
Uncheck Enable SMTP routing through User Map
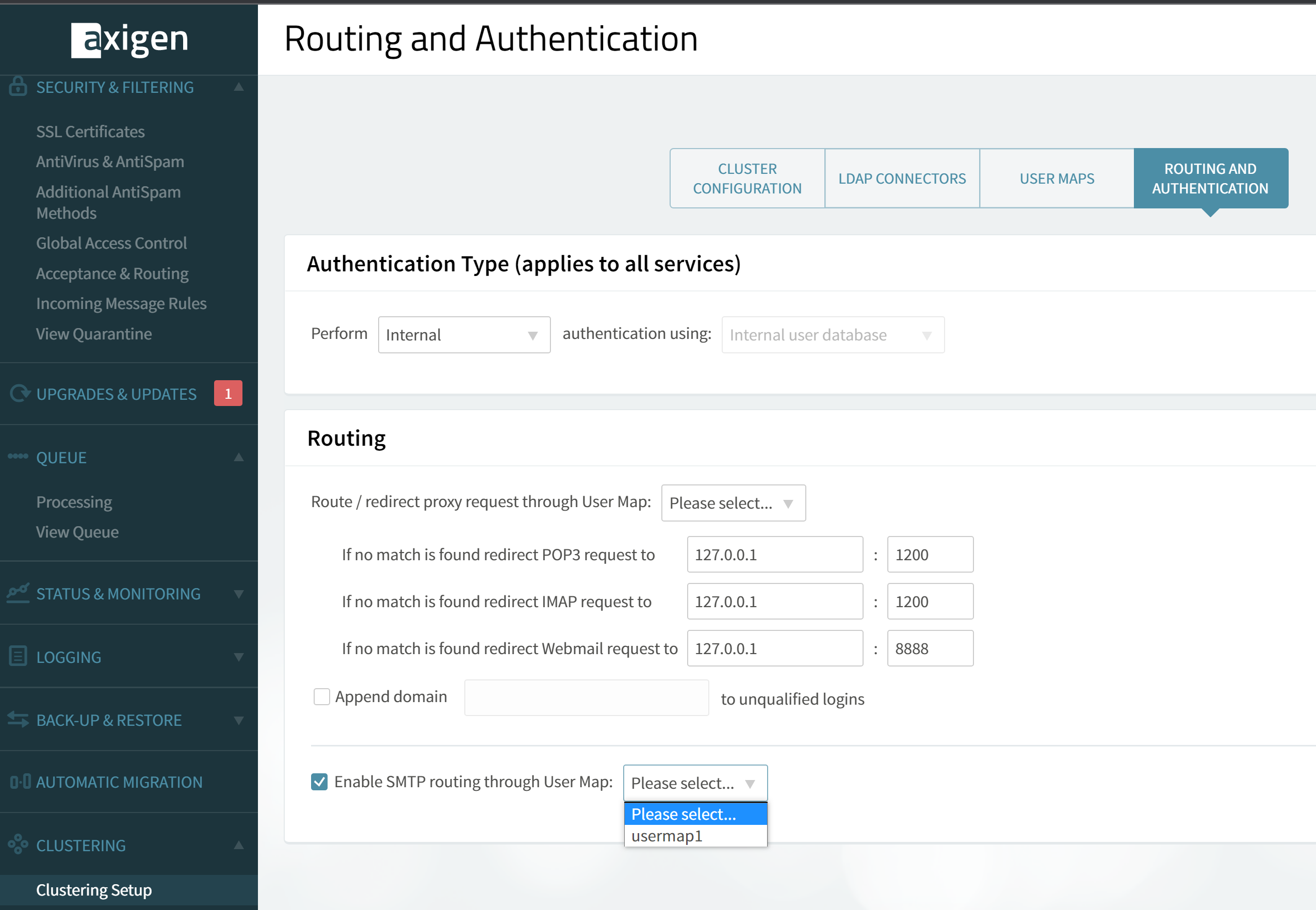tap(320, 782)
